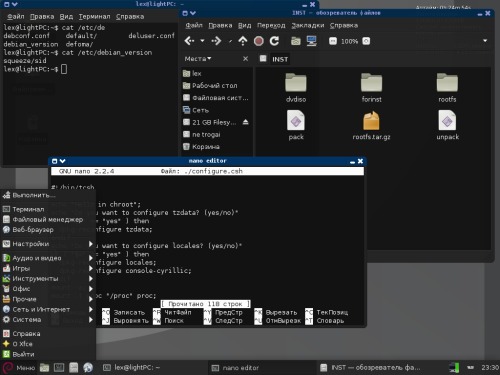Expand Игры submenu
The height and width of the screenshot is (375, 500).
pos(48,268)
